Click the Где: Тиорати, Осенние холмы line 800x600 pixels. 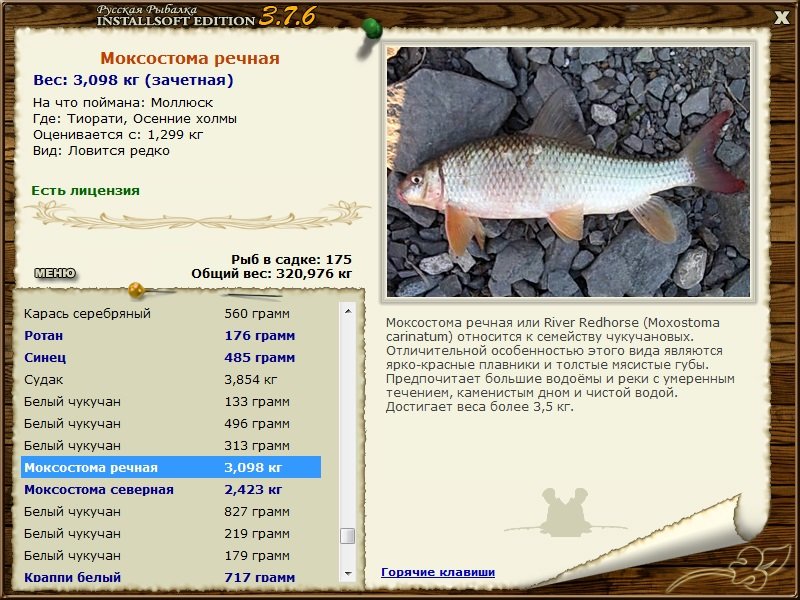[135, 119]
